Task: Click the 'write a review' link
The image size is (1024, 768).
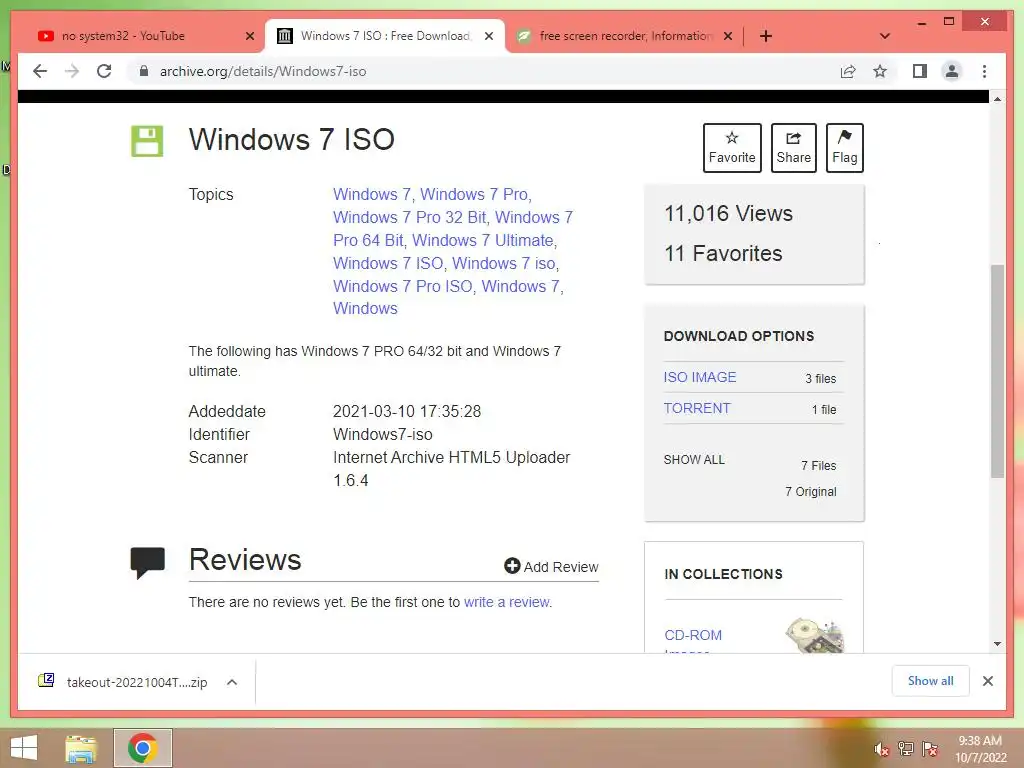Action: (x=507, y=602)
